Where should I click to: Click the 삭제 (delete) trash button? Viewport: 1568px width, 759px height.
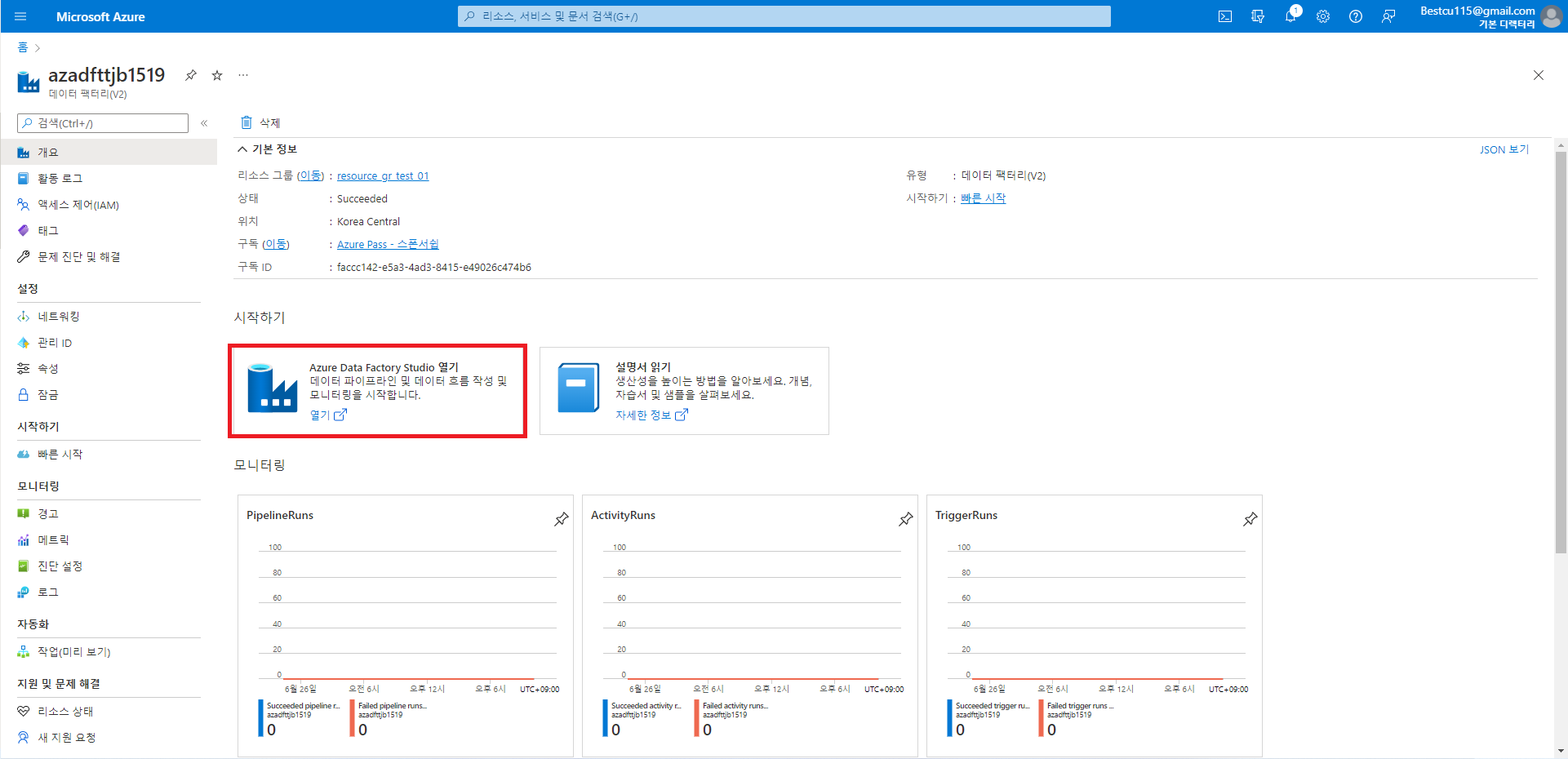pos(260,122)
